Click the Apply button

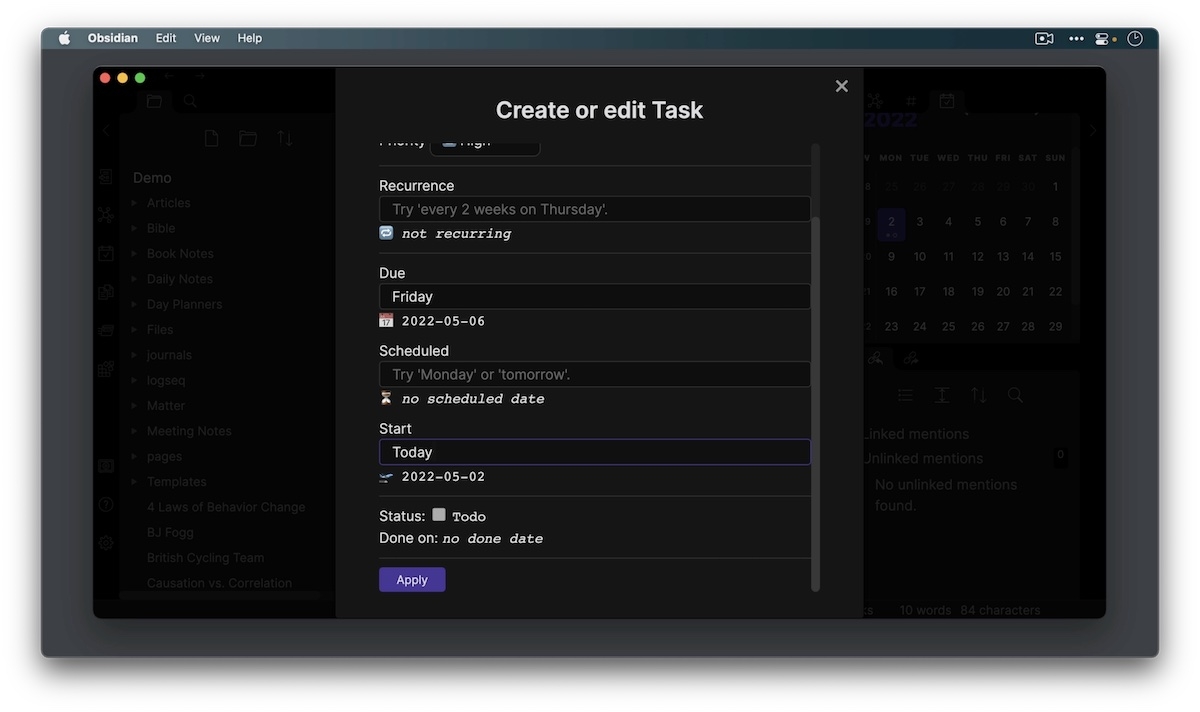(x=412, y=579)
